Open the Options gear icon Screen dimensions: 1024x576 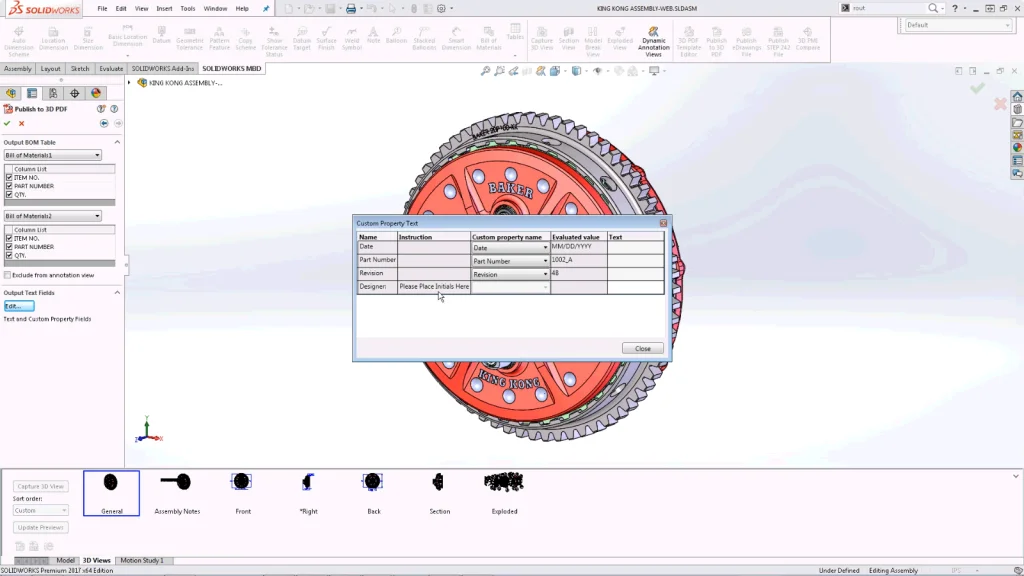tap(442, 8)
